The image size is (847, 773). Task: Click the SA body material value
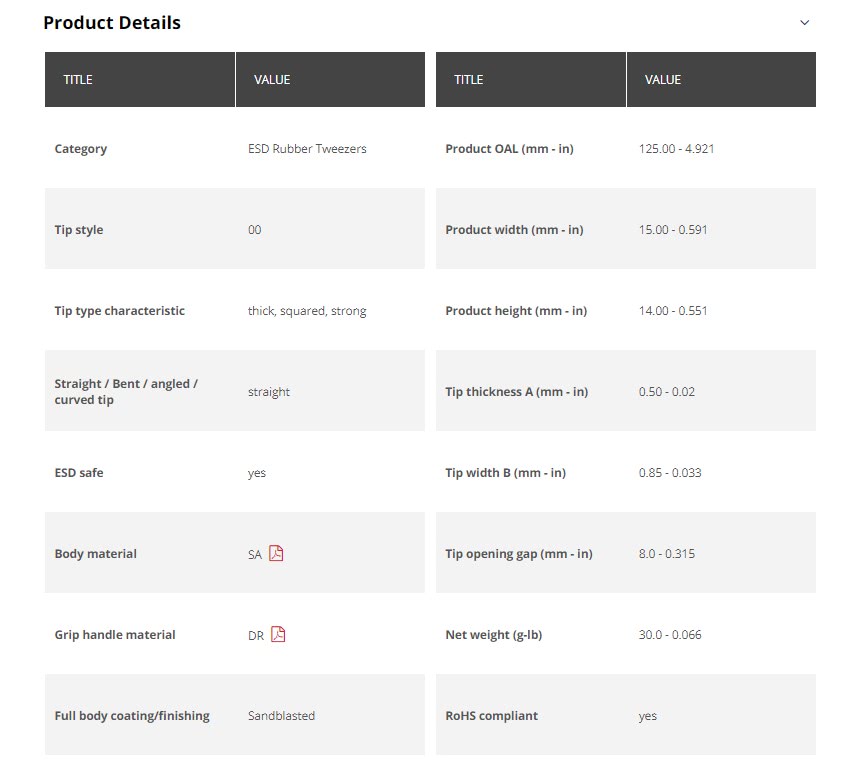tap(255, 554)
